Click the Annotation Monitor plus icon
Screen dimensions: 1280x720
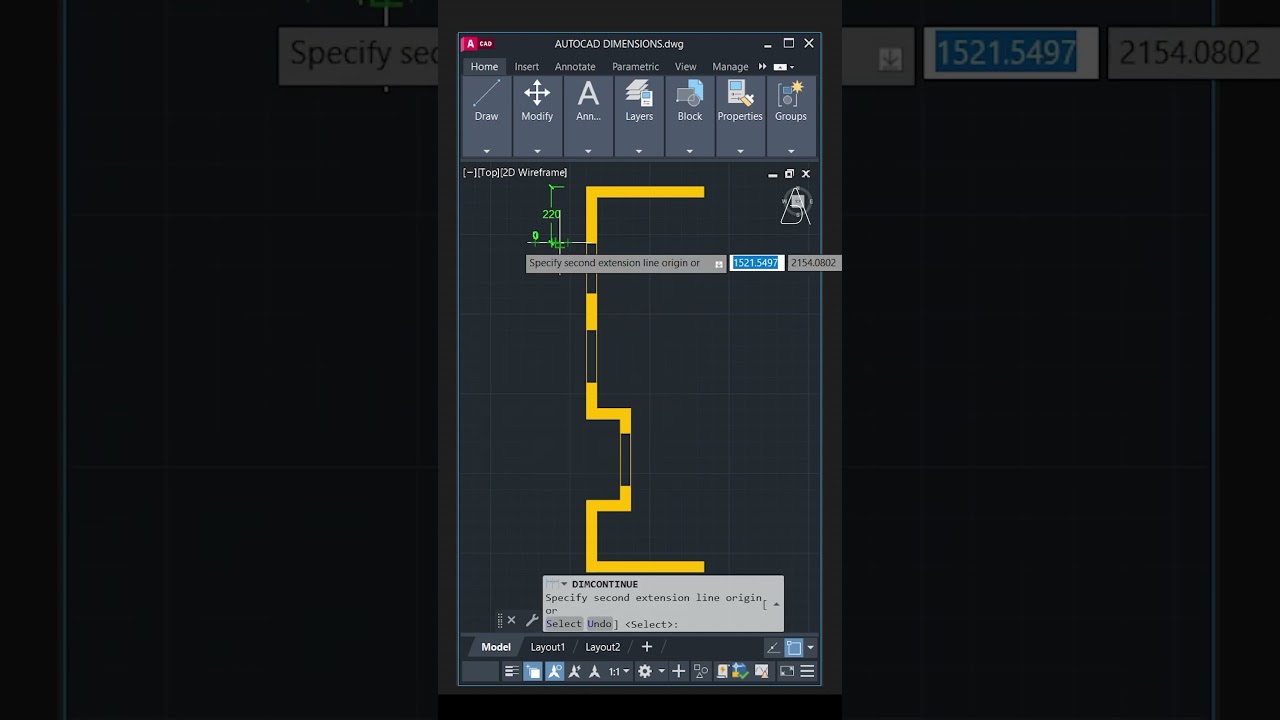click(x=678, y=671)
